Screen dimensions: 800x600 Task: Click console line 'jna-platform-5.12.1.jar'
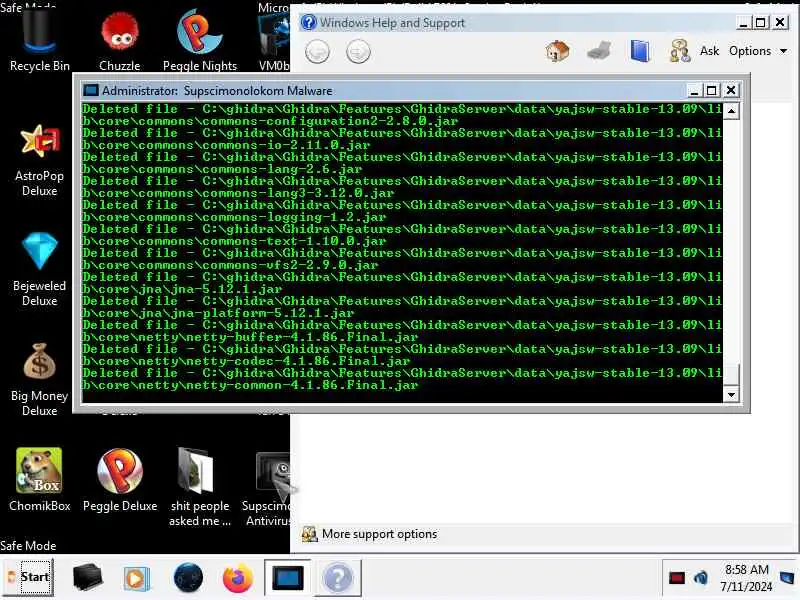pos(218,313)
